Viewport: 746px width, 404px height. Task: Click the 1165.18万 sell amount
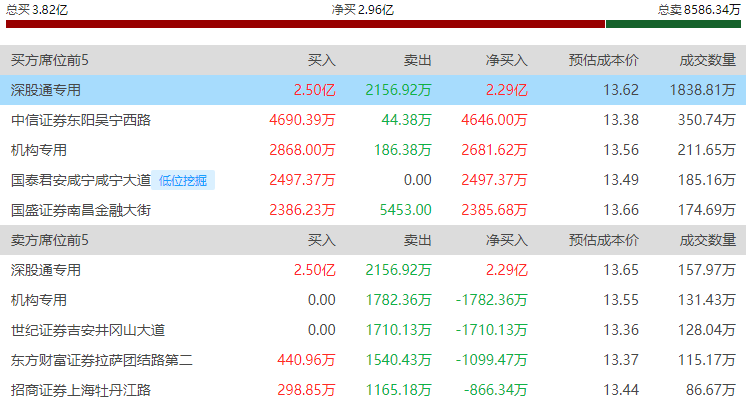point(398,390)
